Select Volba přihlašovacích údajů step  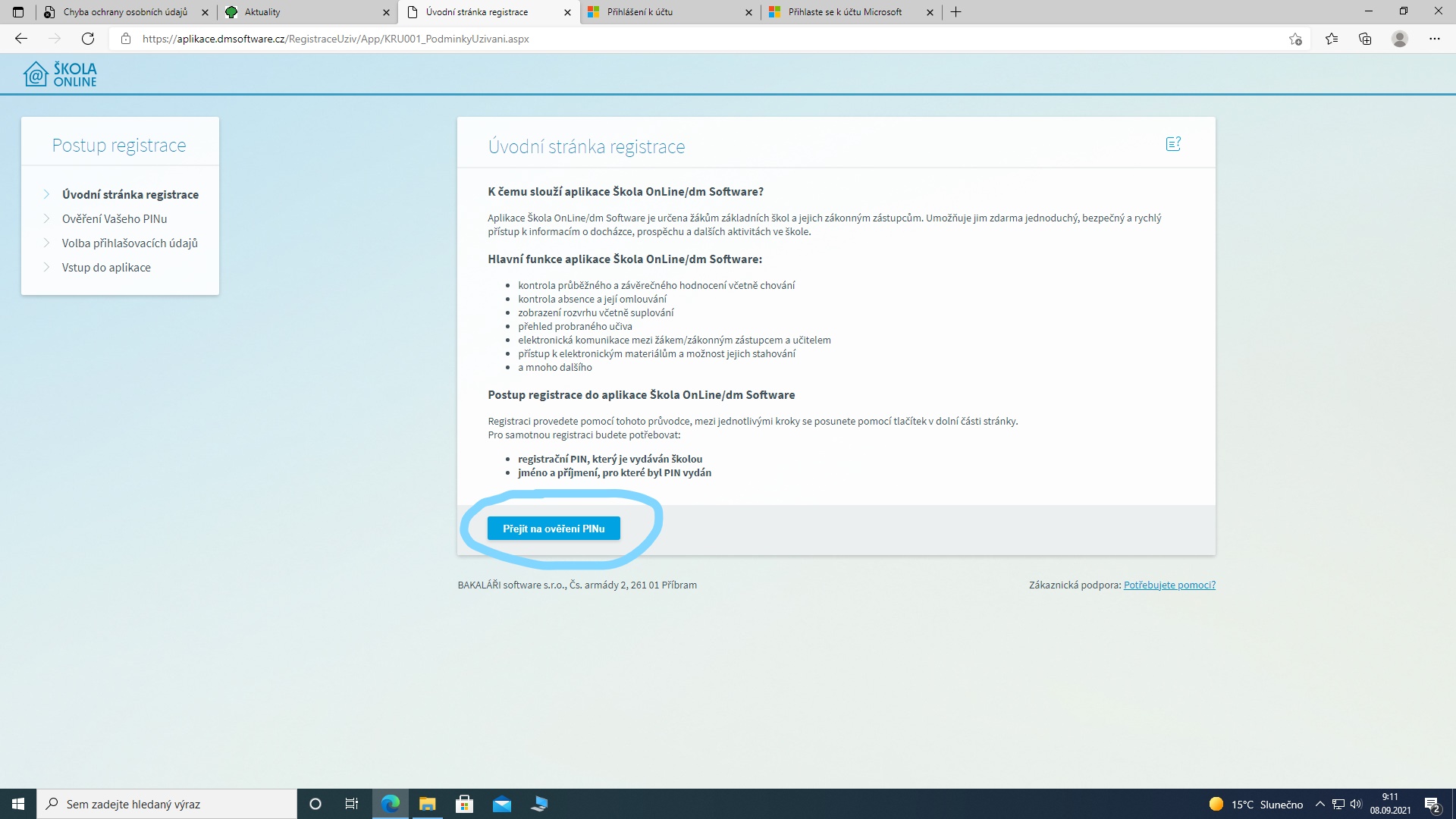click(130, 243)
